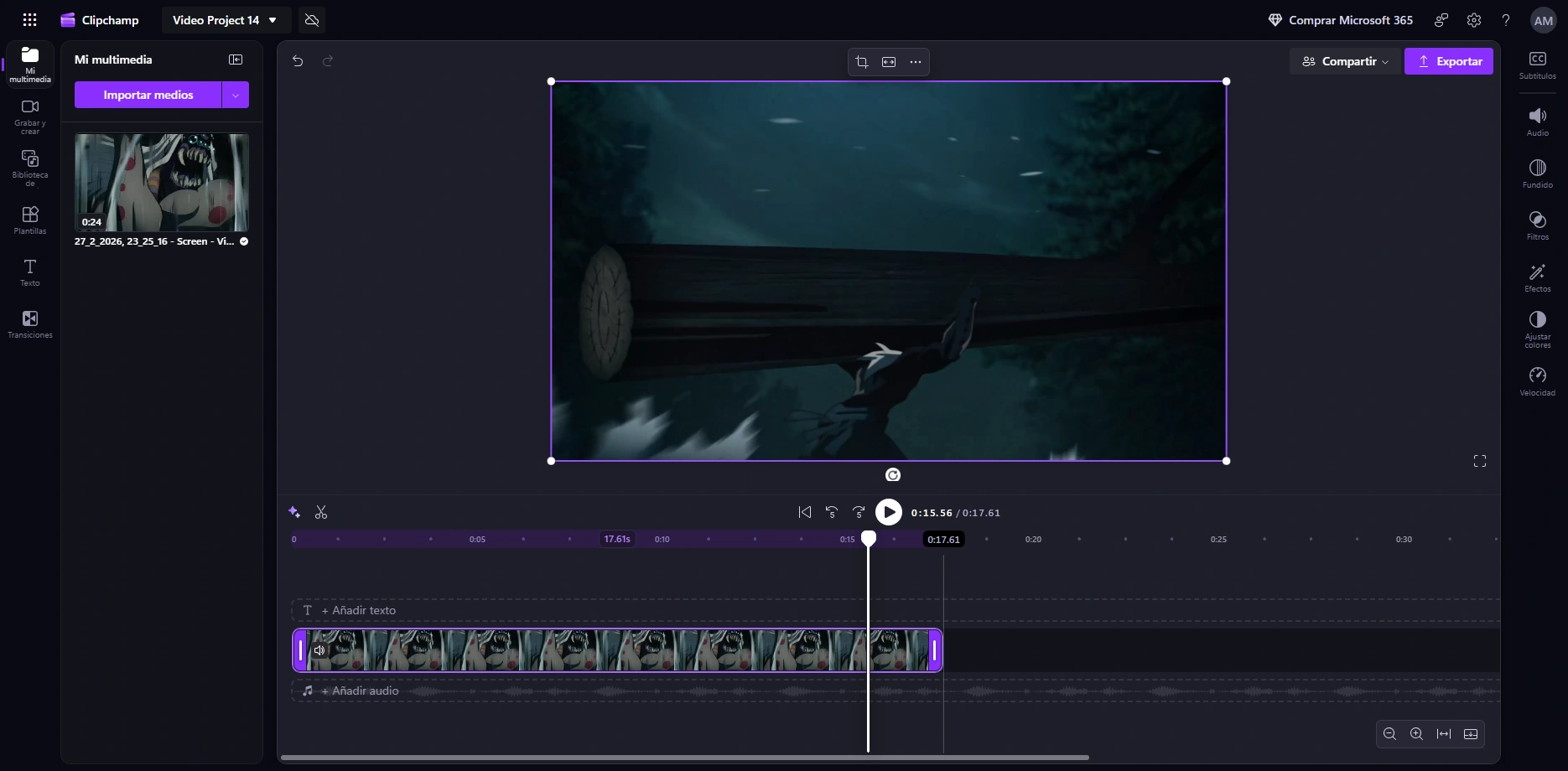
Task: Open the connect devices icon in header
Action: 1441,20
